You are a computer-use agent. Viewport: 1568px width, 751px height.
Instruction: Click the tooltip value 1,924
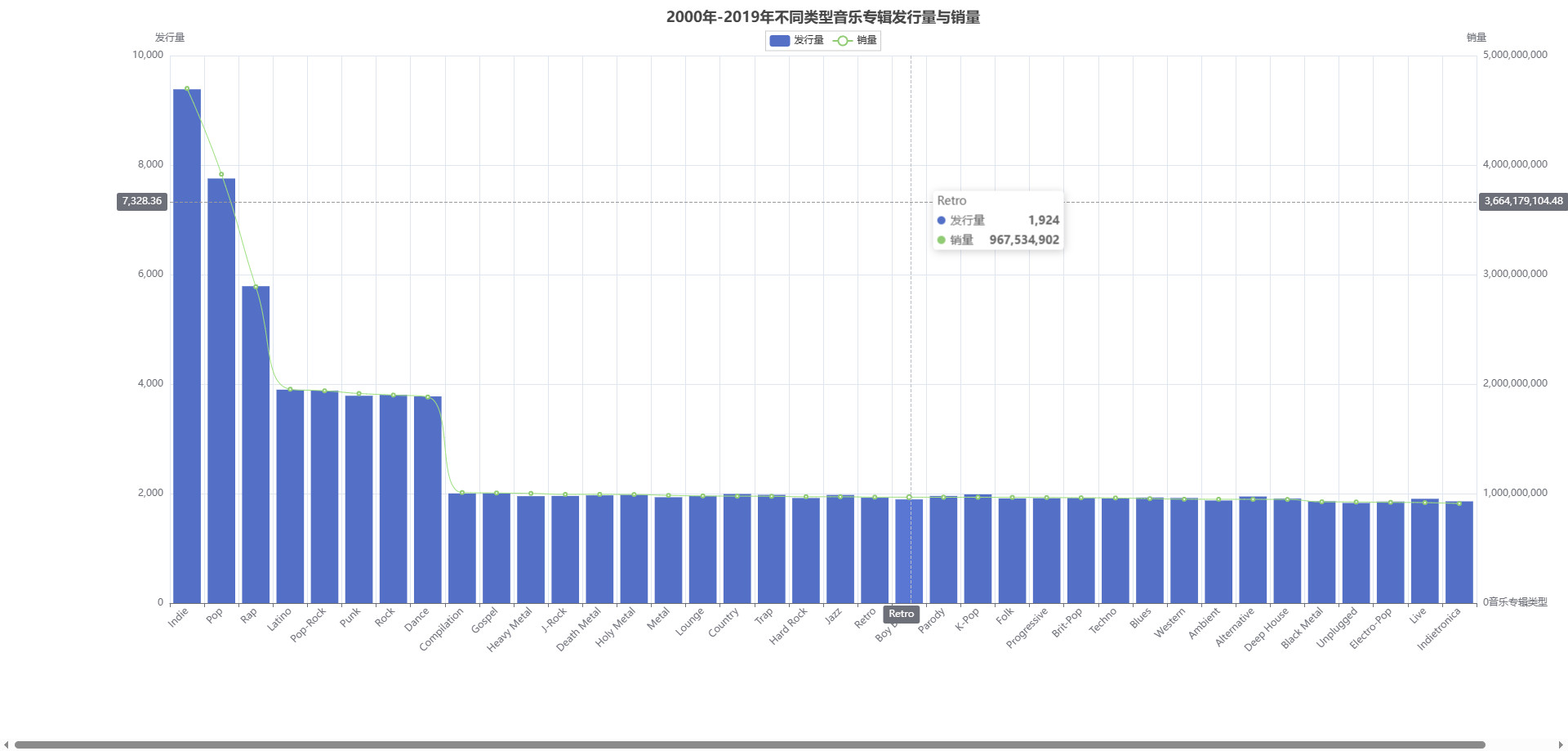pyautogui.click(x=1044, y=221)
